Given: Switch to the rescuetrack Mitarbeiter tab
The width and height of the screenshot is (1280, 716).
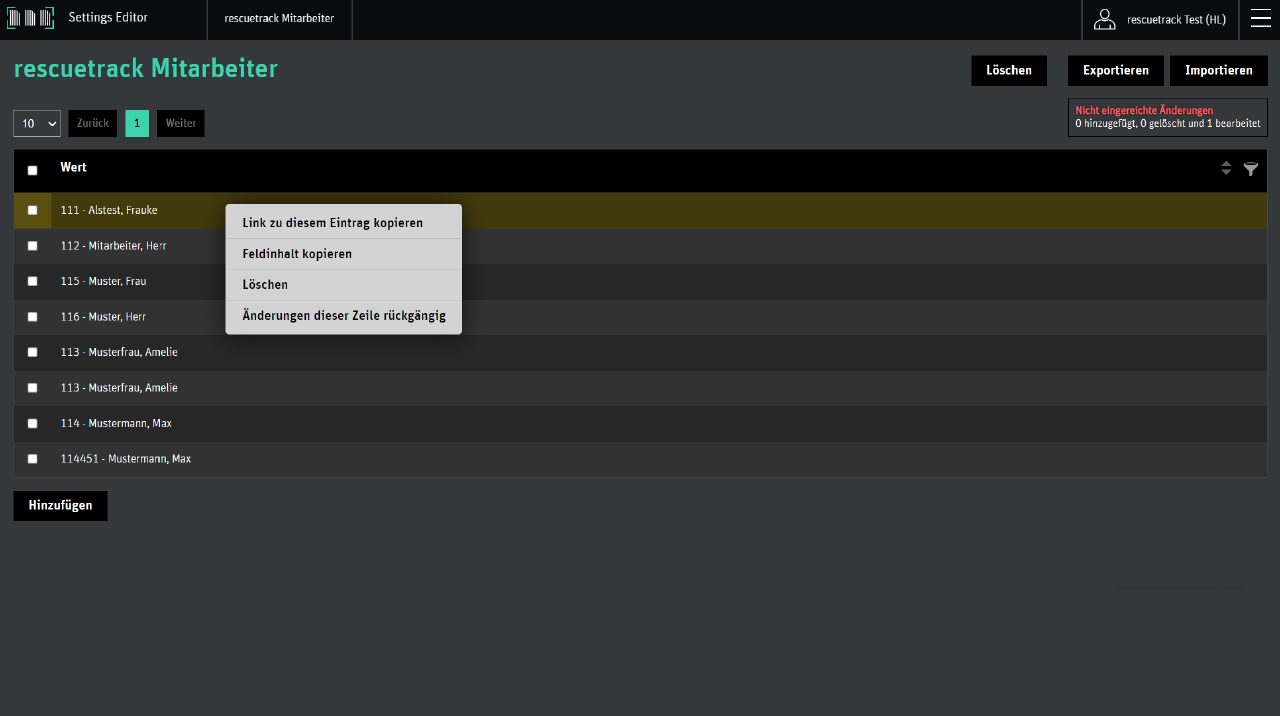Looking at the screenshot, I should pos(279,18).
